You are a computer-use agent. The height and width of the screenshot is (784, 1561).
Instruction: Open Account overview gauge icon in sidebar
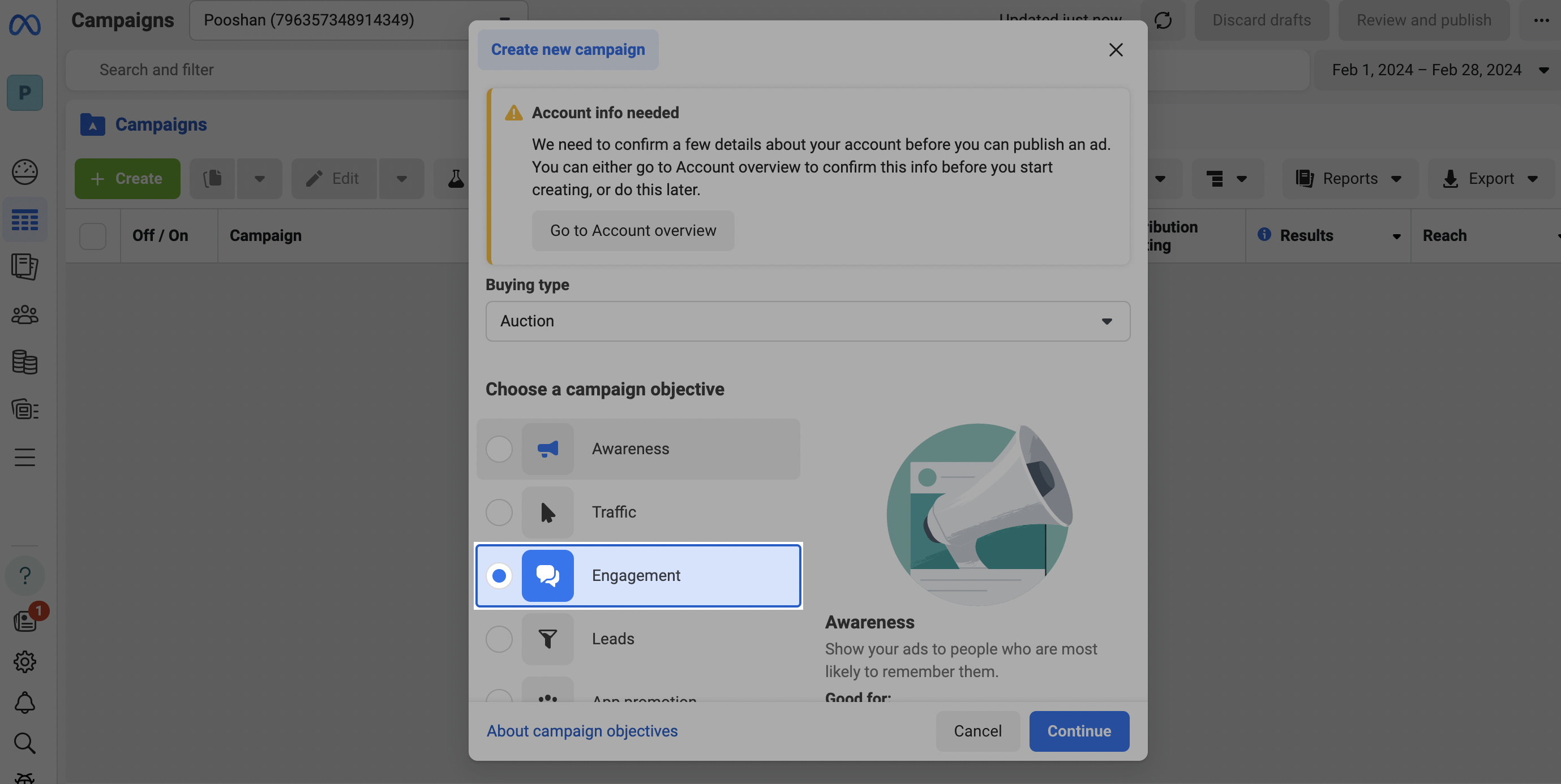coord(25,172)
